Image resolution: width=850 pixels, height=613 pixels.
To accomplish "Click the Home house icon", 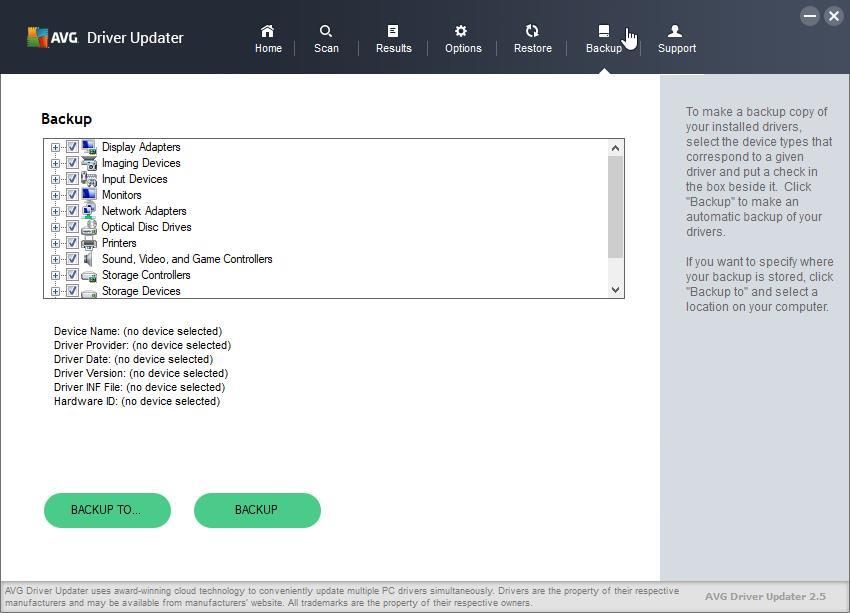I will coord(268,31).
